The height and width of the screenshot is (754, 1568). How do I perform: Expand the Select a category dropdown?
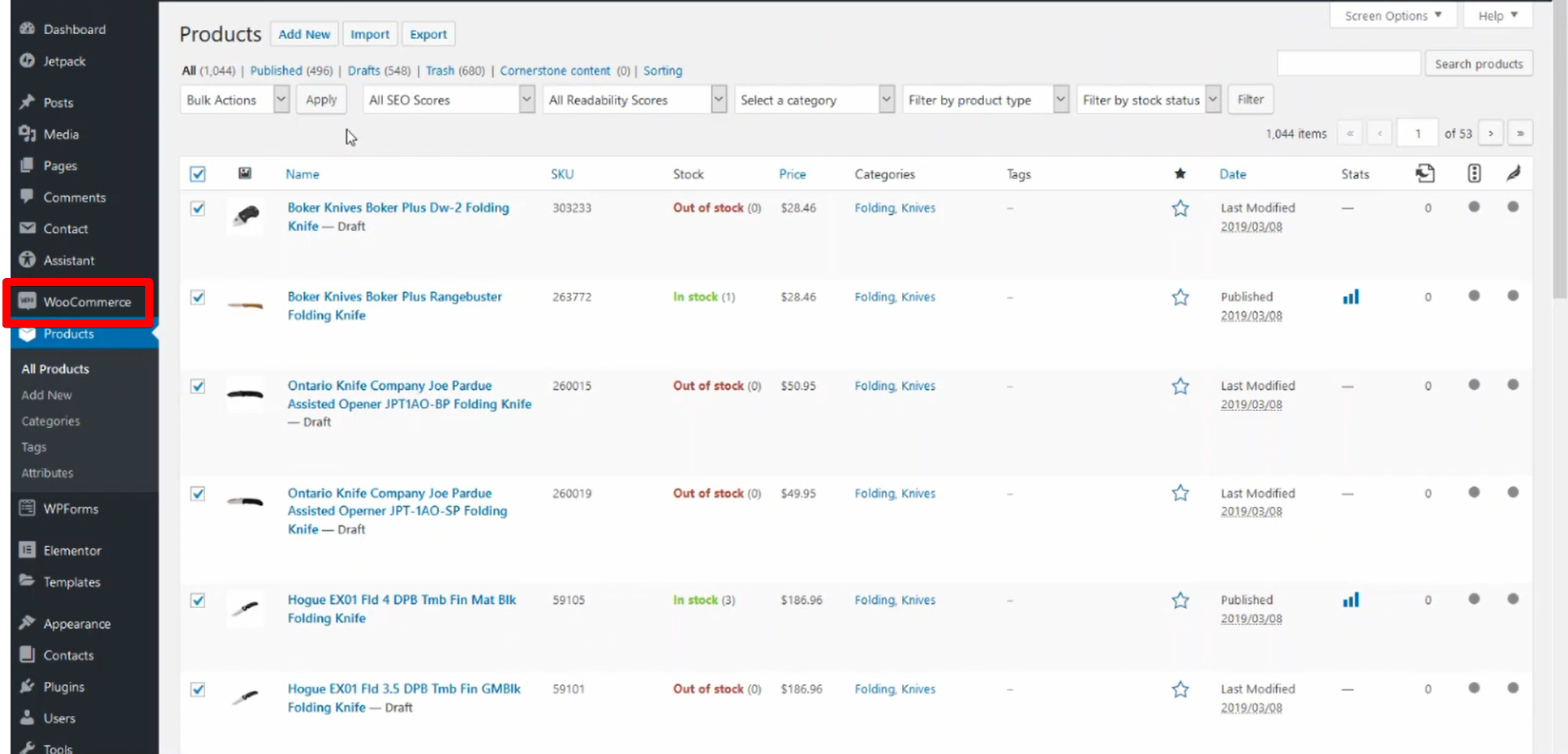pyautogui.click(x=814, y=100)
